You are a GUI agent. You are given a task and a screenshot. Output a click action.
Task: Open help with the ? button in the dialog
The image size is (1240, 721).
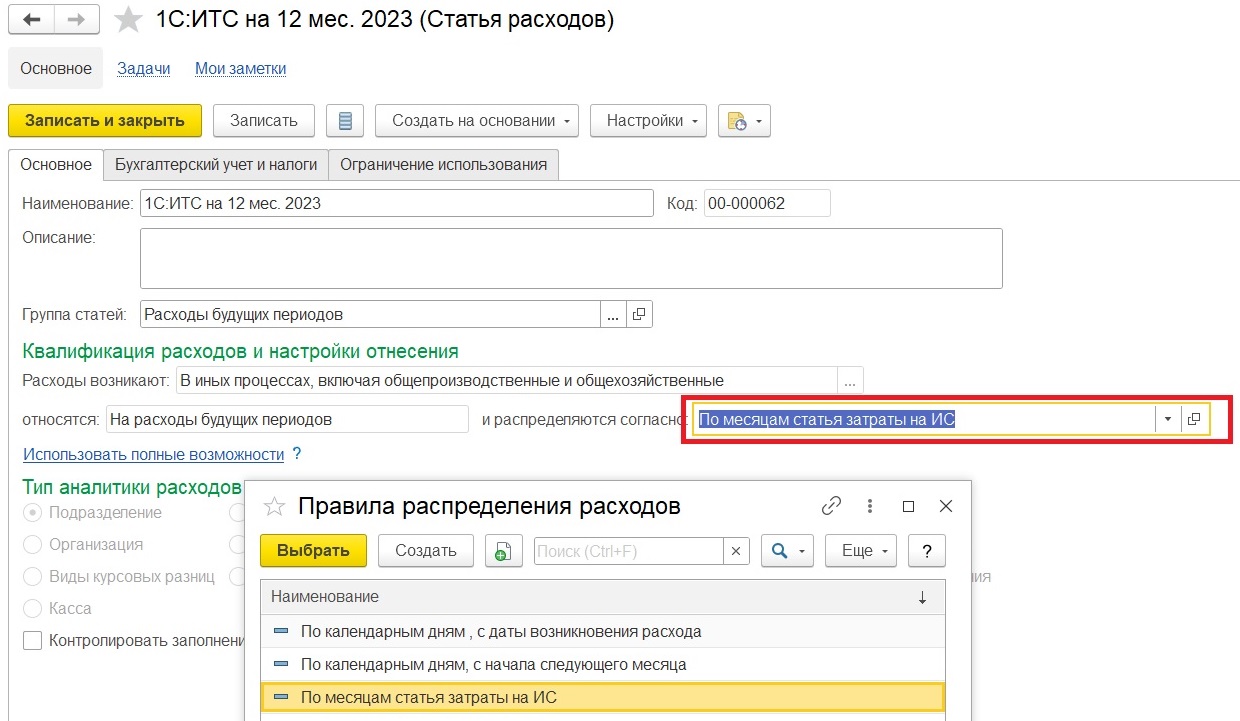click(x=927, y=551)
